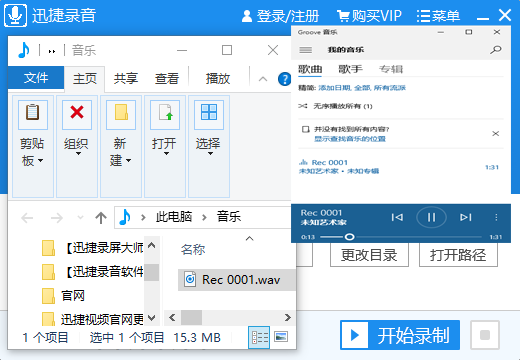Viewport: 520px width, 360px height.
Task: Click file list horizontal scroll right arrow
Action: (288, 317)
